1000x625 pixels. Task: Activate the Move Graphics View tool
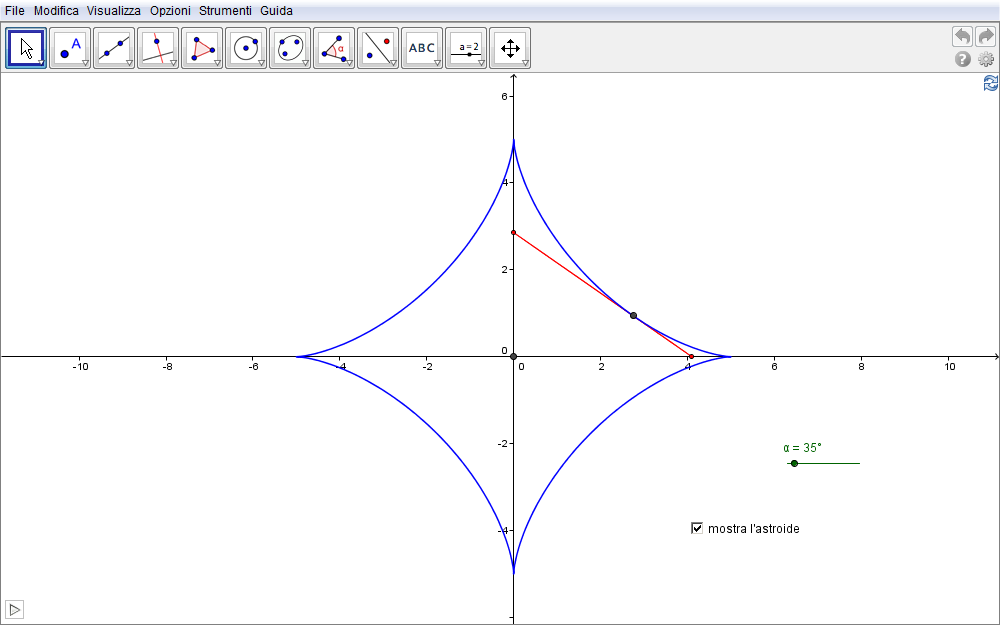tap(510, 48)
